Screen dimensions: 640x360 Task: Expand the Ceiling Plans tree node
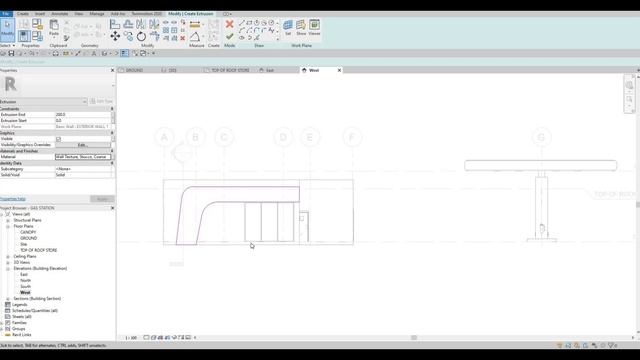8,256
